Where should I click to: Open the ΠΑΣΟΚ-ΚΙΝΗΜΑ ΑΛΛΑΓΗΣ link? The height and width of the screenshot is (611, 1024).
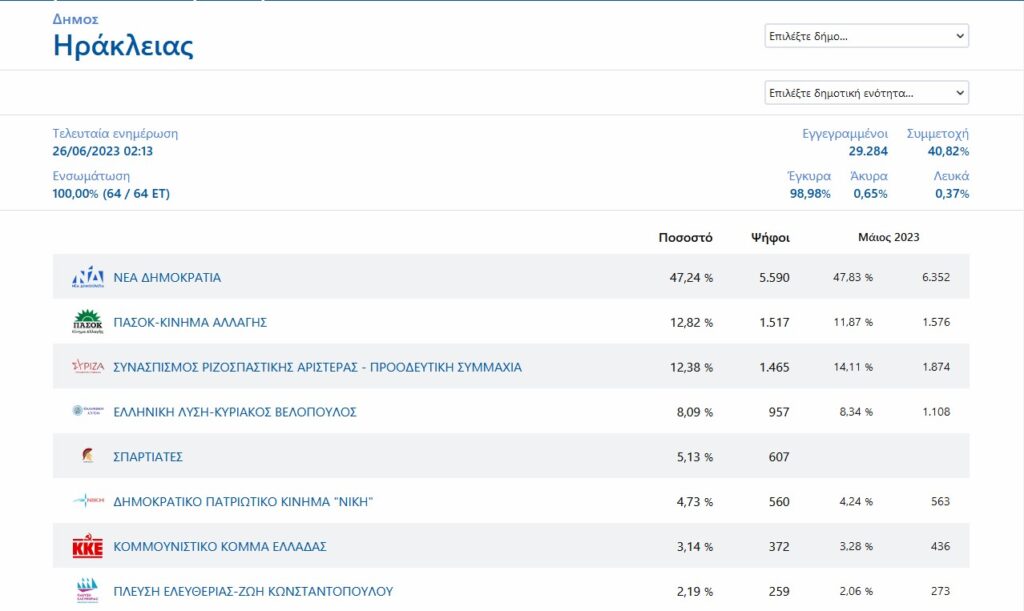click(190, 322)
